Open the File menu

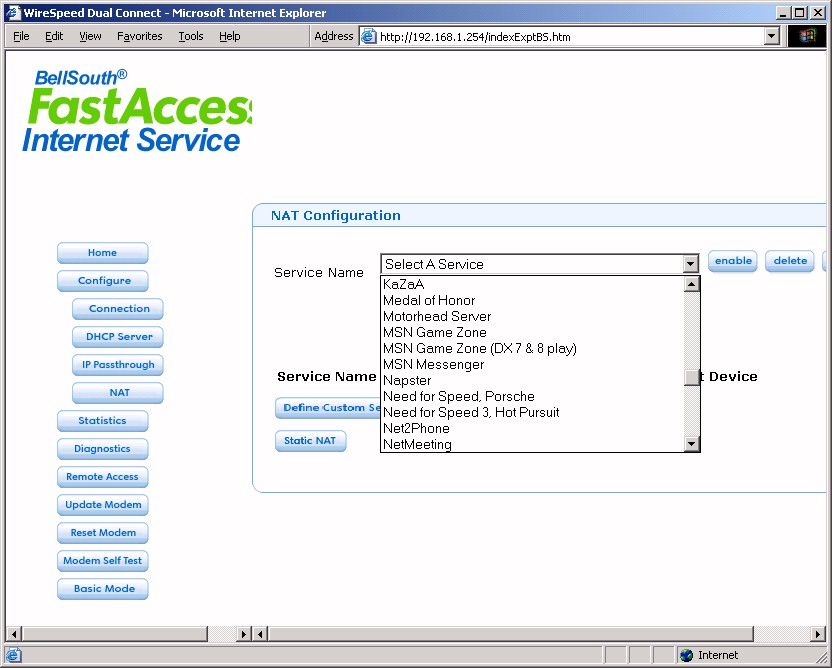point(21,36)
